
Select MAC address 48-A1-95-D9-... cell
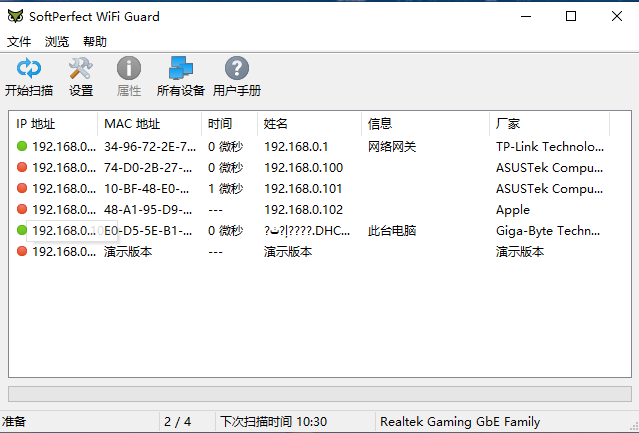(x=148, y=210)
